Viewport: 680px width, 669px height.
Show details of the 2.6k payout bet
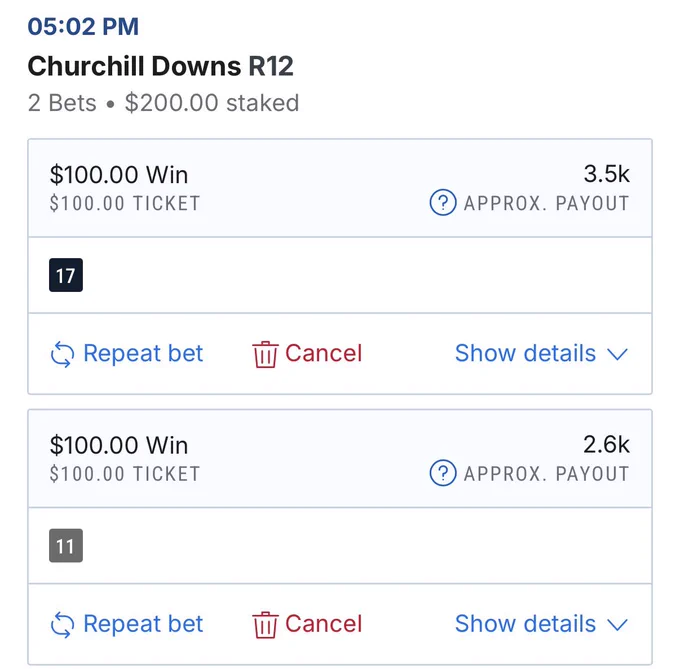coord(541,623)
